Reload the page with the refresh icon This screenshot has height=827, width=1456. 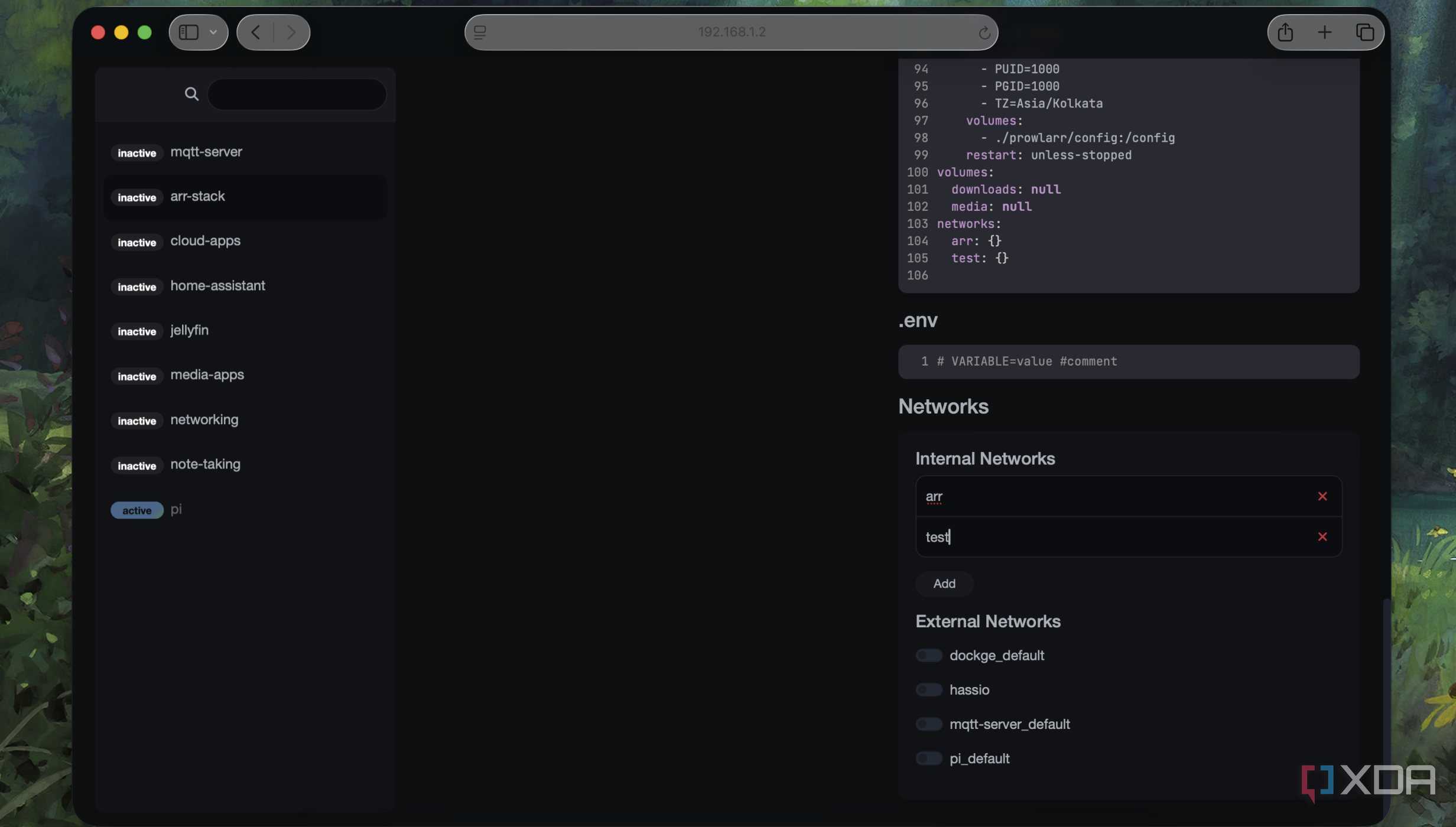click(984, 32)
